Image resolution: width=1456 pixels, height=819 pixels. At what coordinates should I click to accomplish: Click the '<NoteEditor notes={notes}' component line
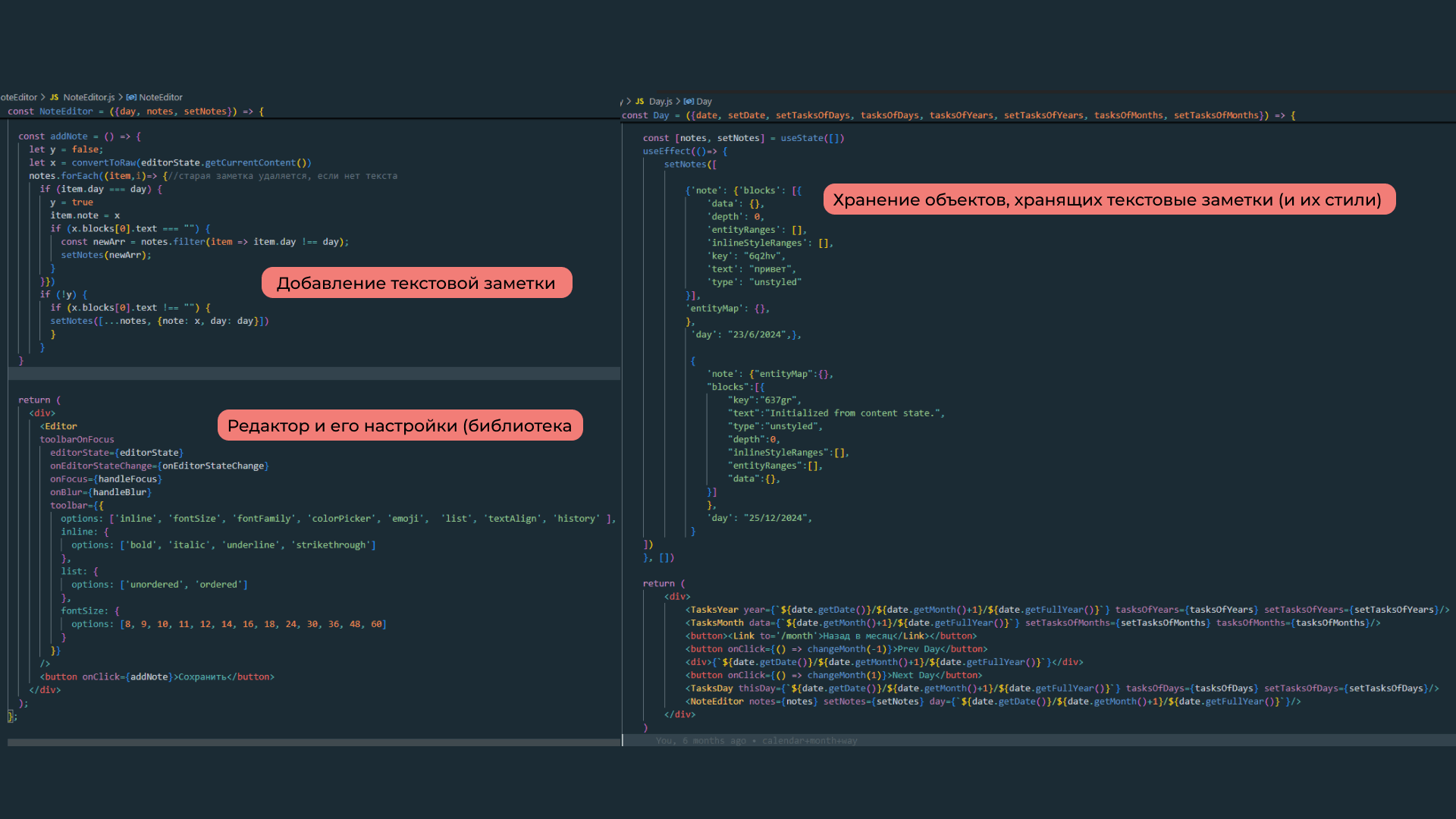(993, 701)
